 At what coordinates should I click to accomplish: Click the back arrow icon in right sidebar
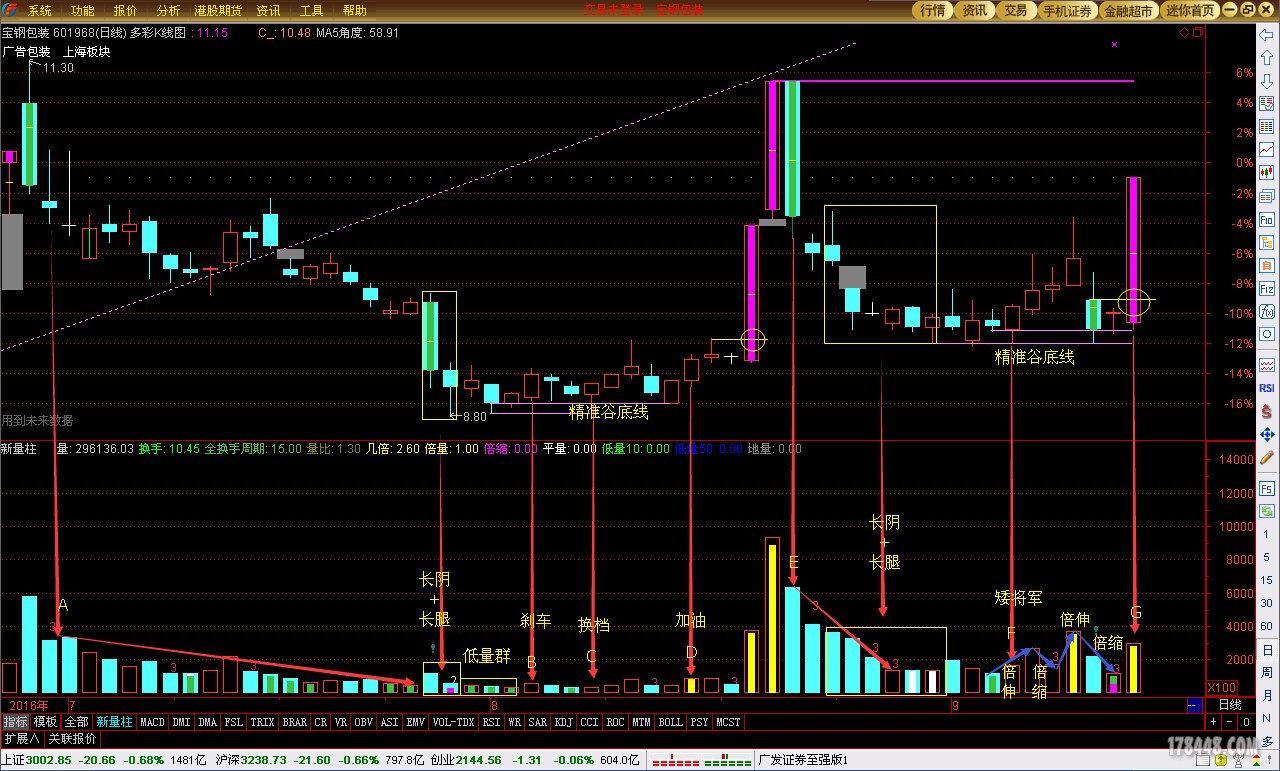pyautogui.click(x=1266, y=35)
